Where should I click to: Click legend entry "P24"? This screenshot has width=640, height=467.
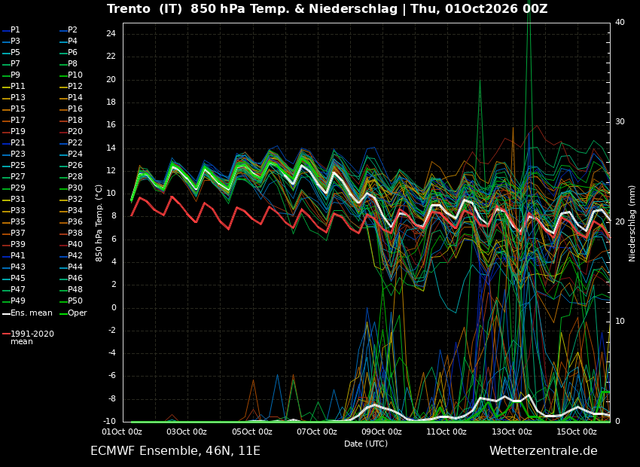71,154
